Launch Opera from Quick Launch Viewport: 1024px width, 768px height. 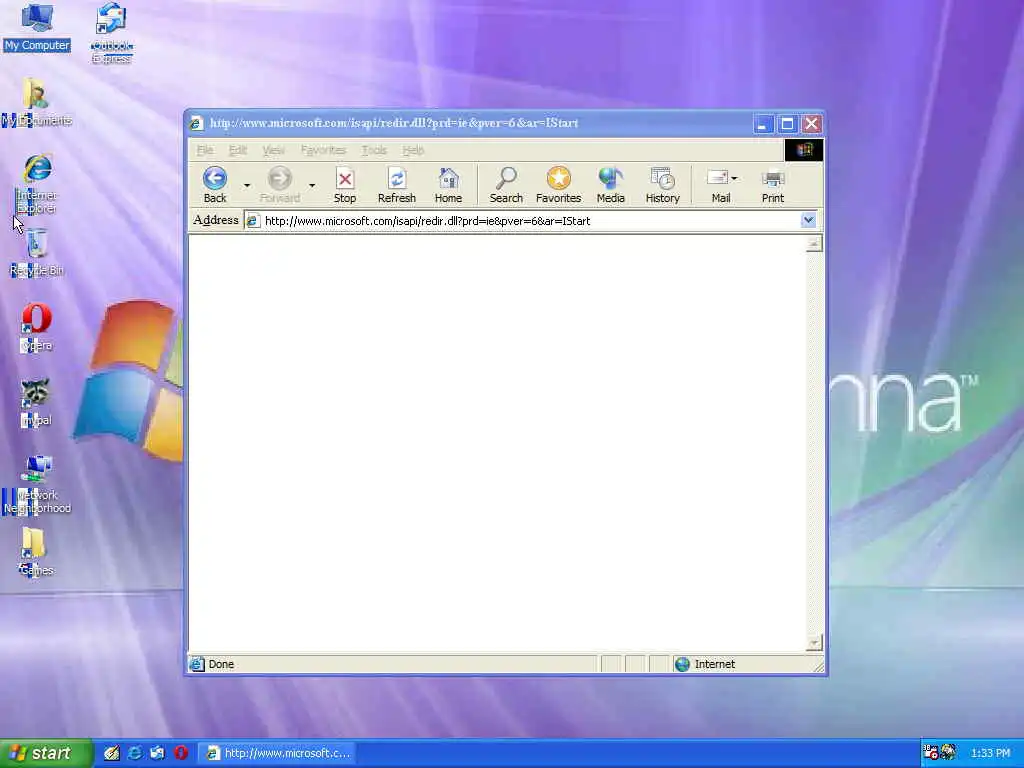181,753
